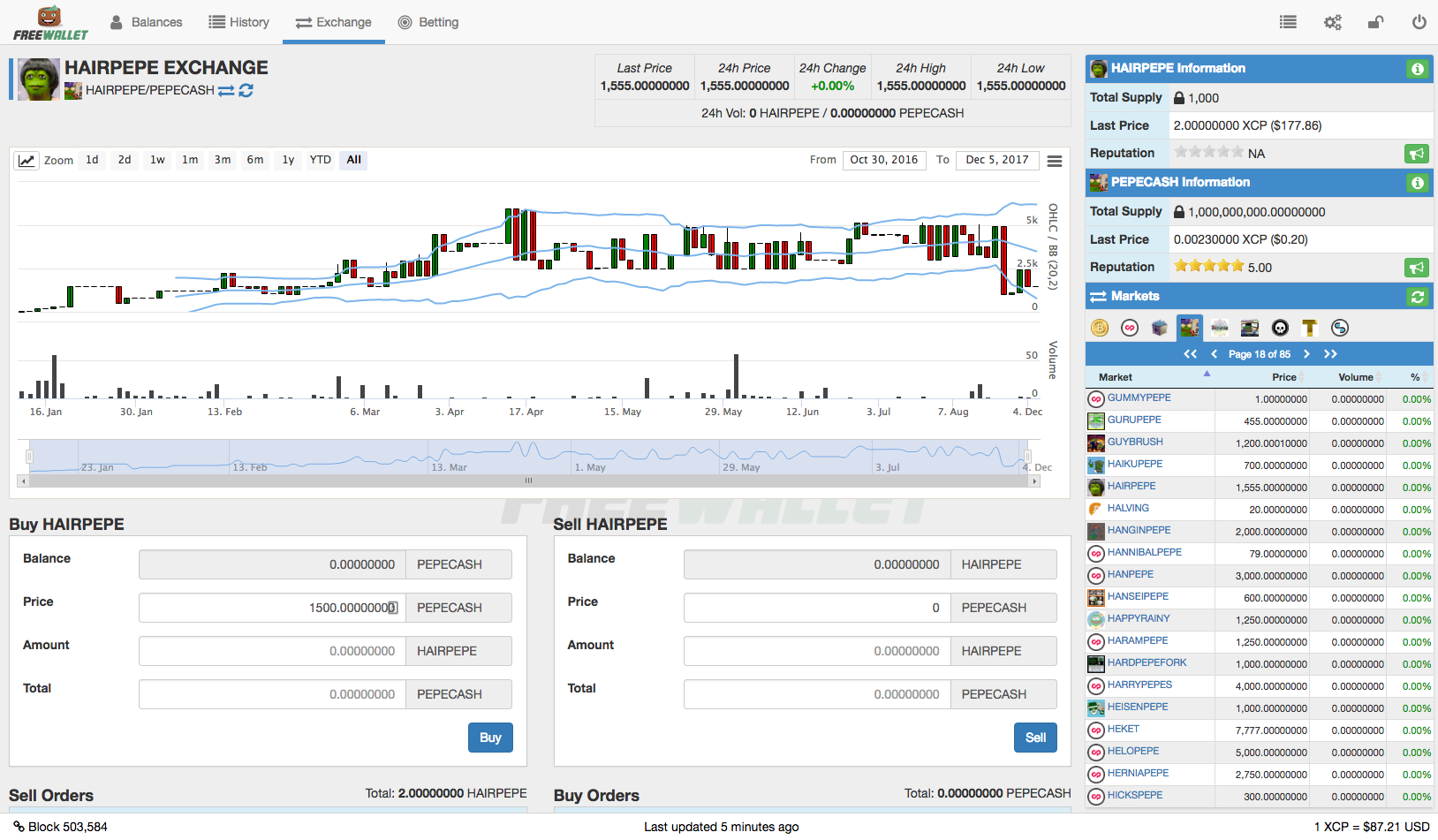Focus the Buy HAIRPEPE Price field

(272, 608)
